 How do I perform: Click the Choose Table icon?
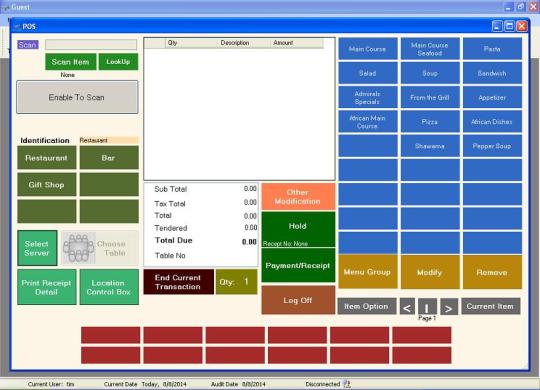click(x=79, y=248)
